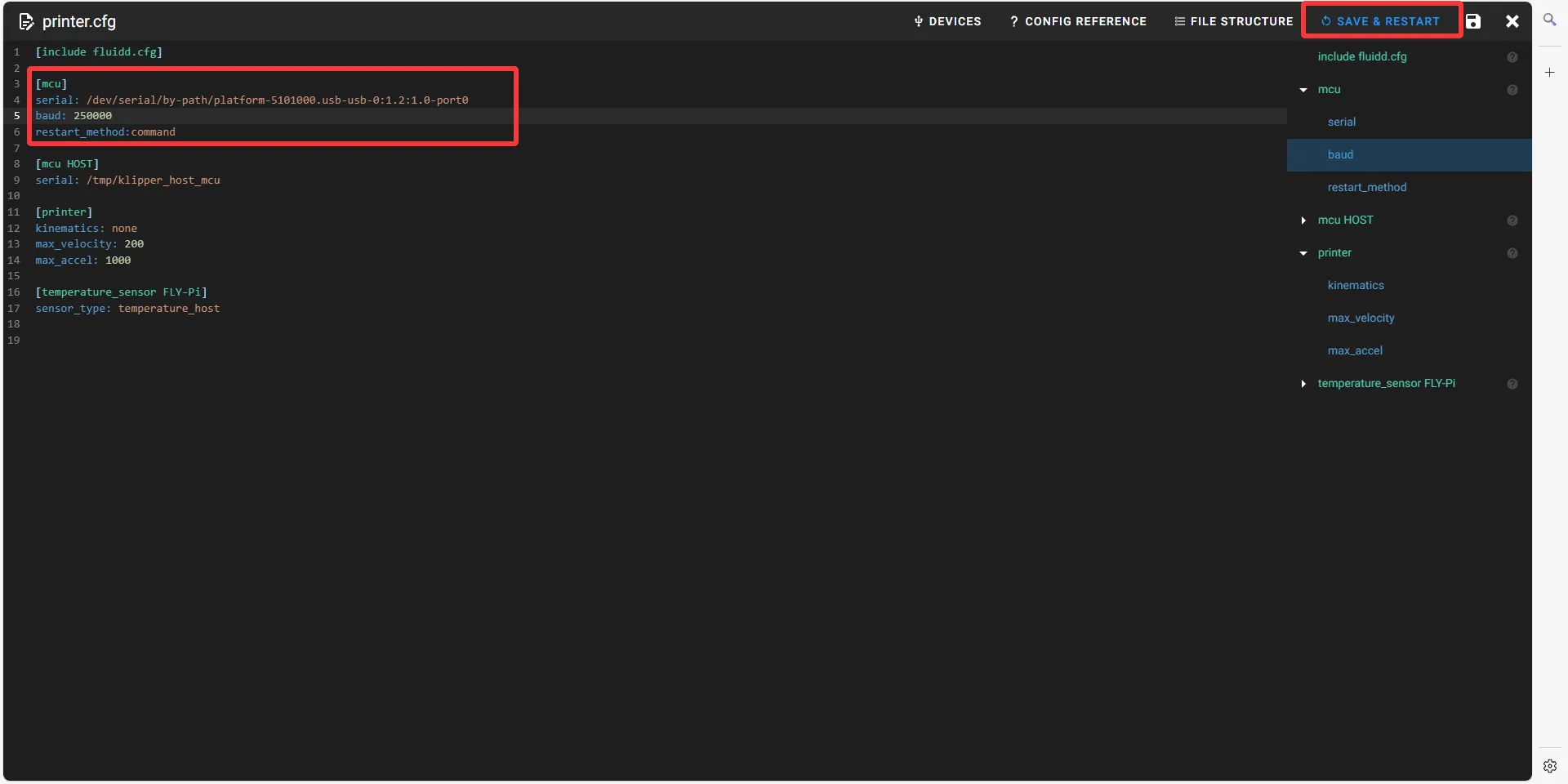Click the search magnifier icon
Image resolution: width=1568 pixels, height=784 pixels.
[1549, 20]
